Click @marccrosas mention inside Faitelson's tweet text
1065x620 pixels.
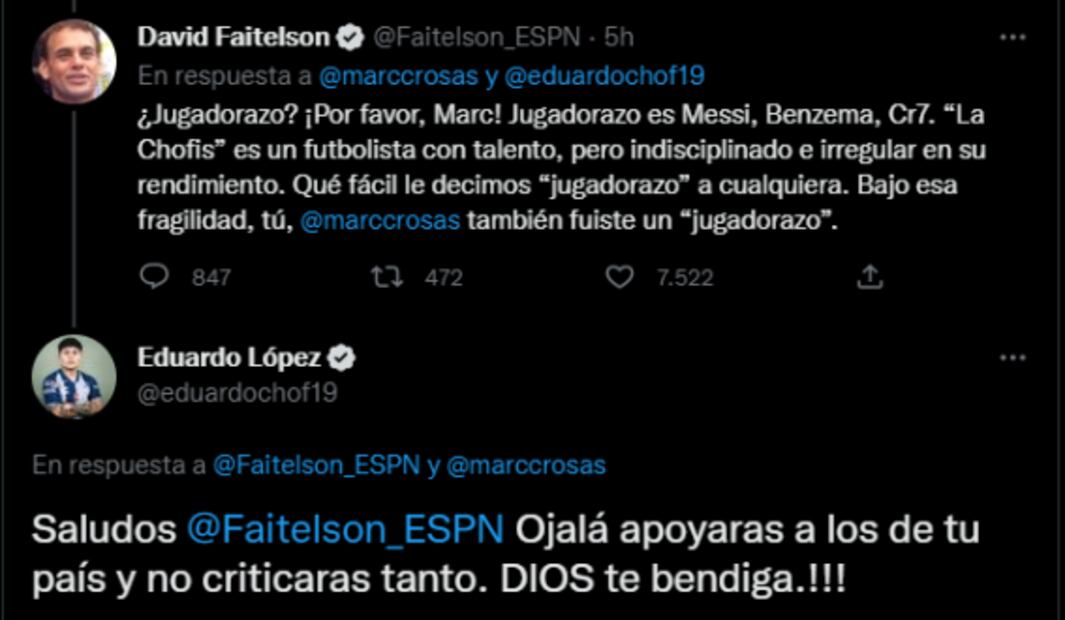point(380,221)
